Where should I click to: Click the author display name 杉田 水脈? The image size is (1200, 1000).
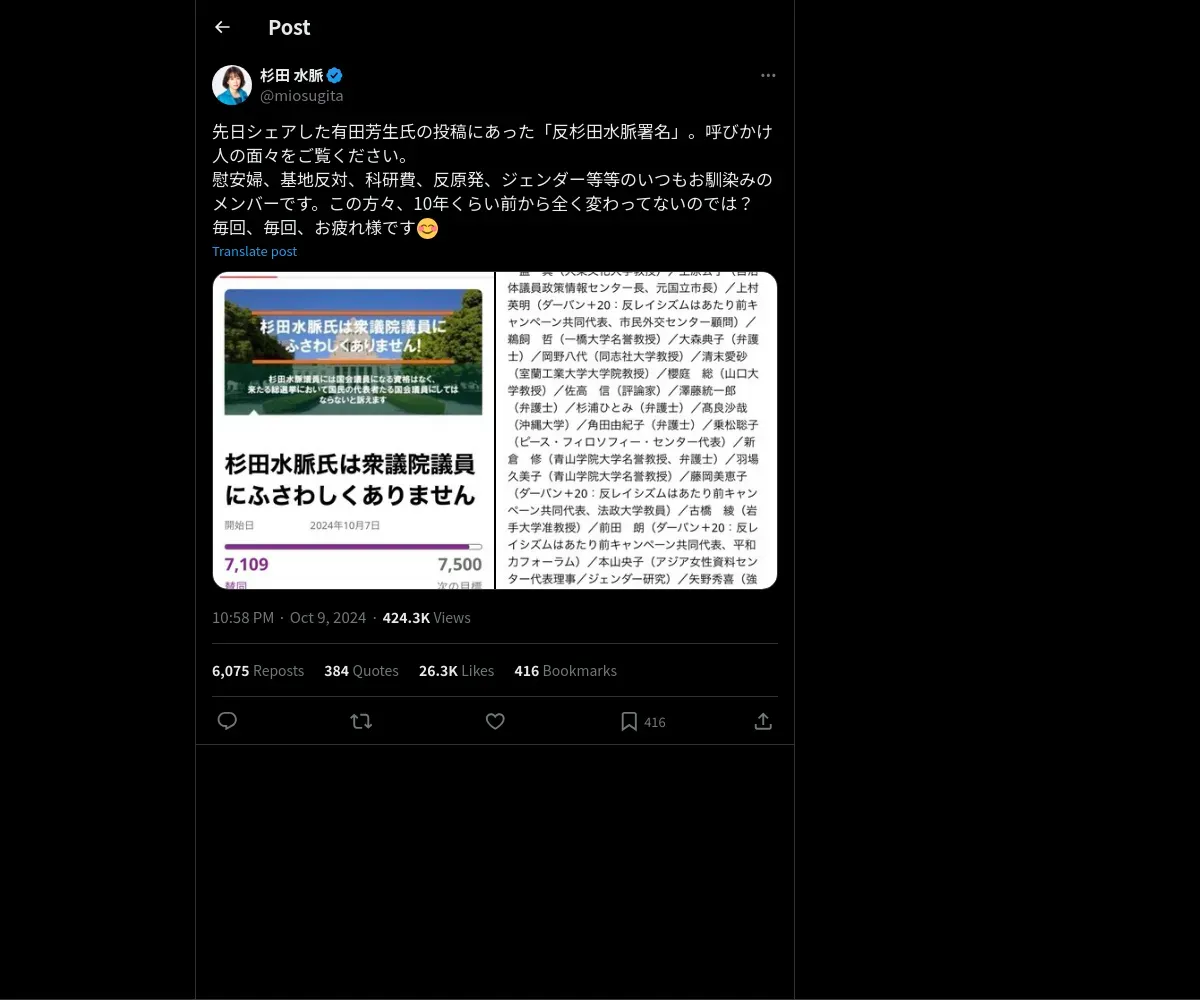[x=292, y=75]
